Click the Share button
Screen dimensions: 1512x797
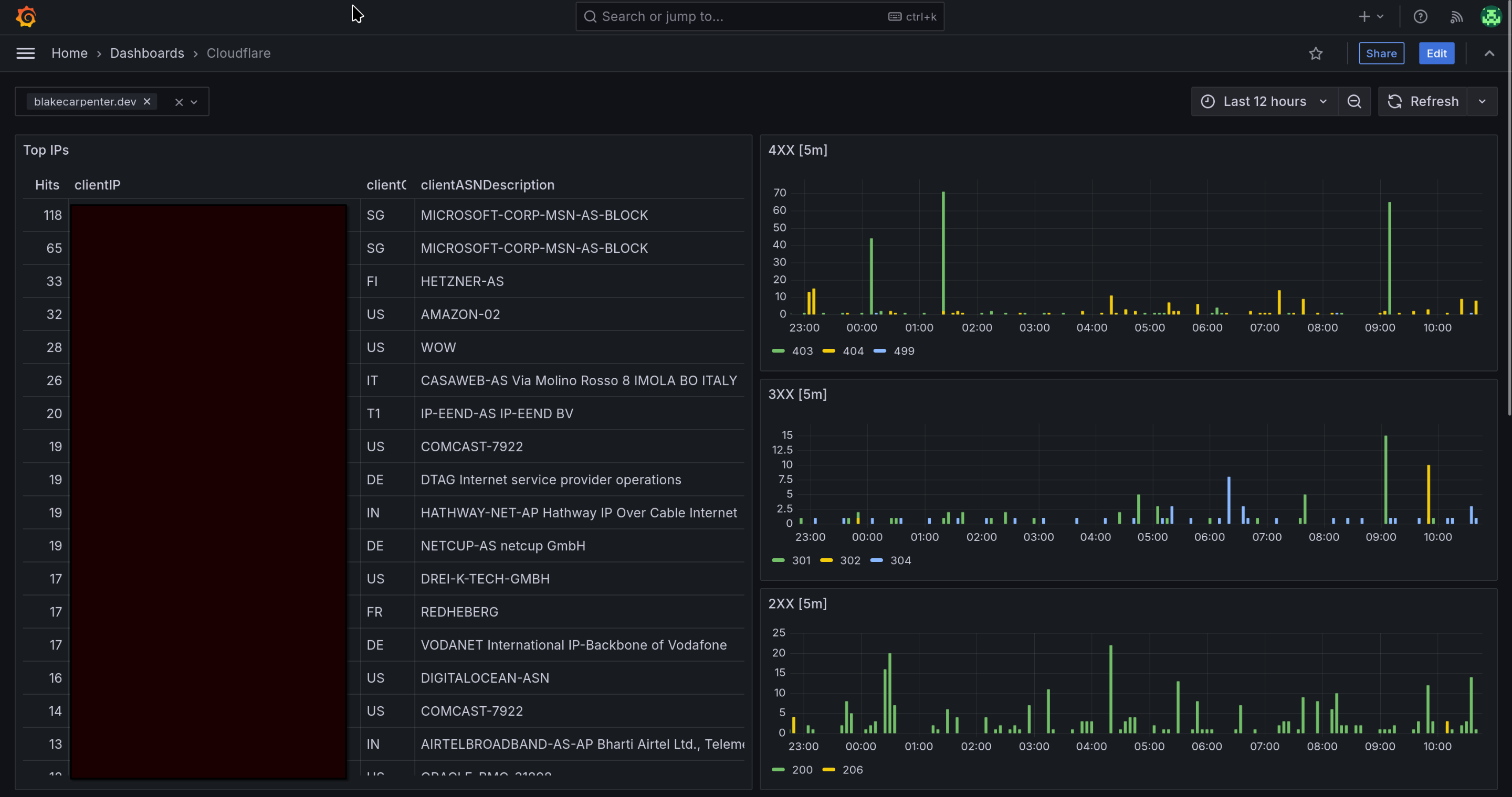[x=1381, y=54]
